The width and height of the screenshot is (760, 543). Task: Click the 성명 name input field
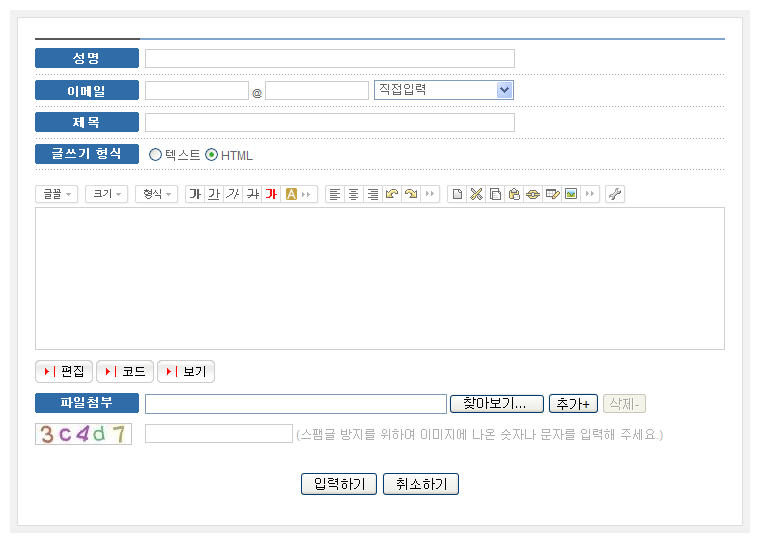(329, 58)
